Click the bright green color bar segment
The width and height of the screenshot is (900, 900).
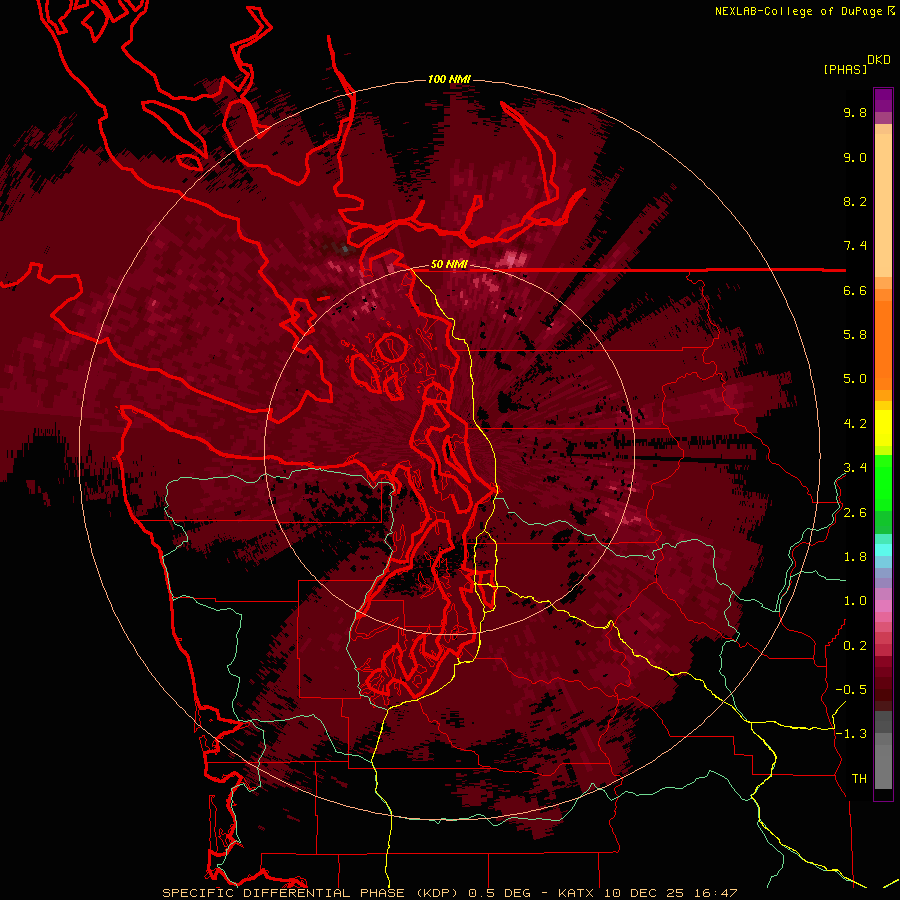click(883, 484)
